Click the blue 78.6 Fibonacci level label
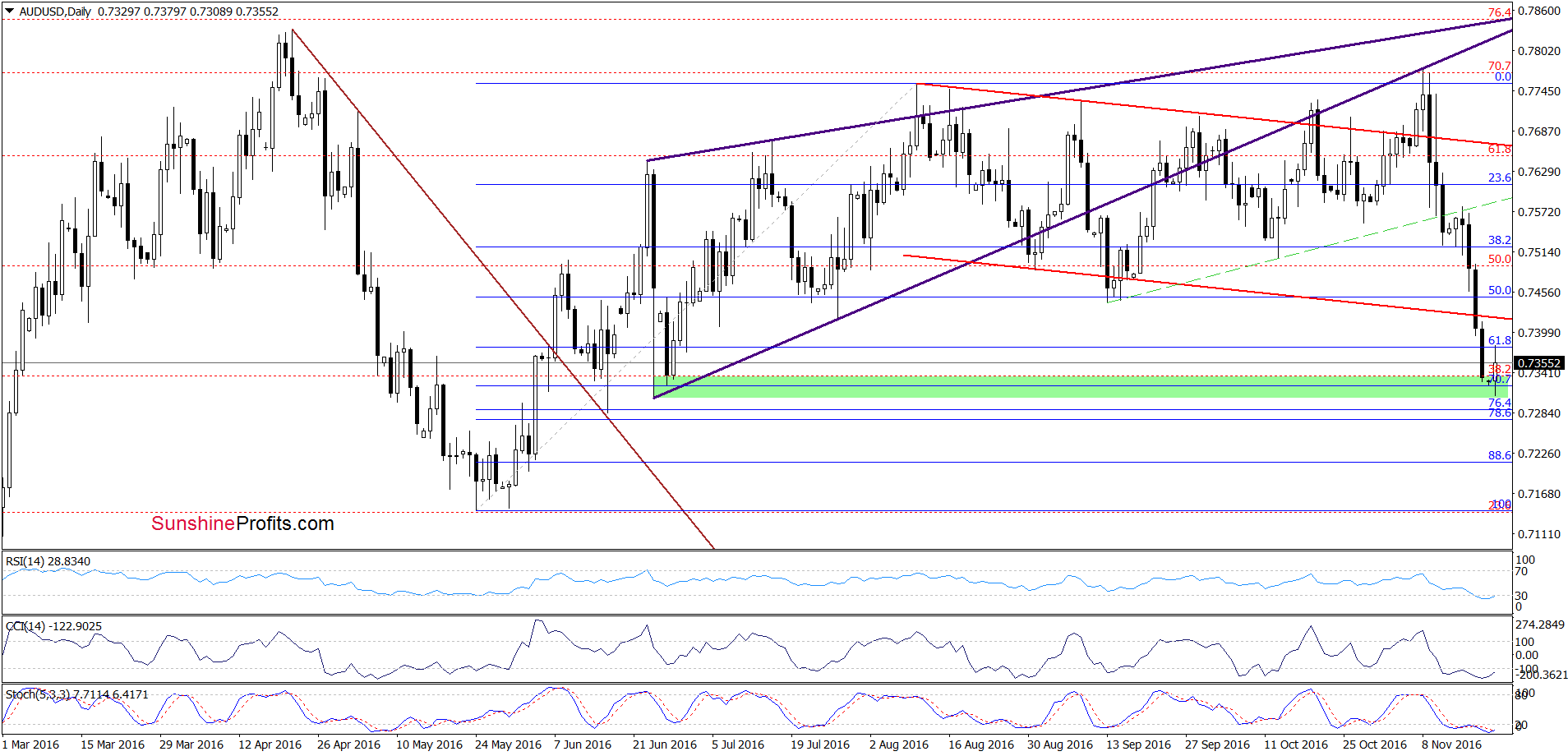 pos(1500,413)
